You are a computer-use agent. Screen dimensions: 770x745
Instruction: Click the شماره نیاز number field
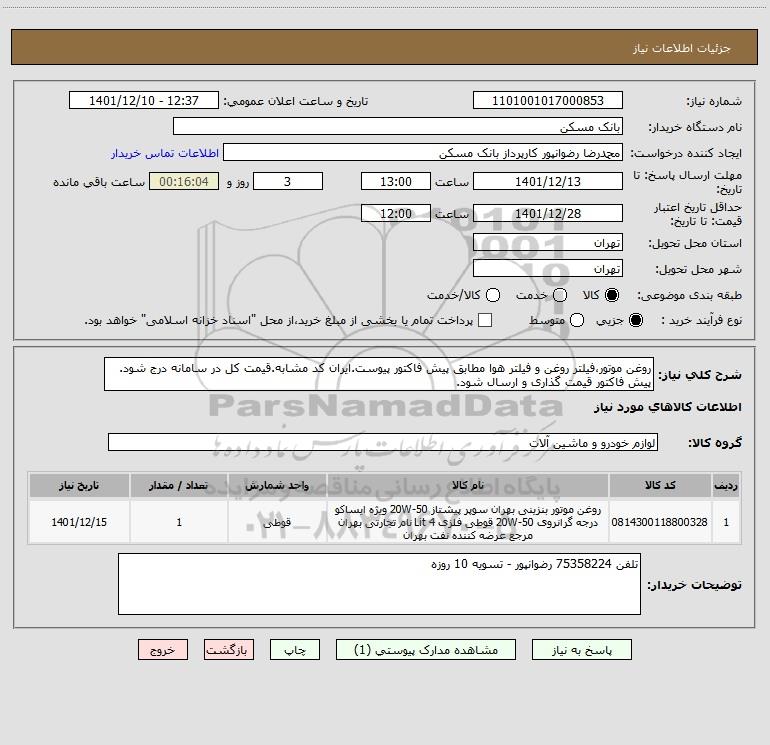pyautogui.click(x=547, y=101)
